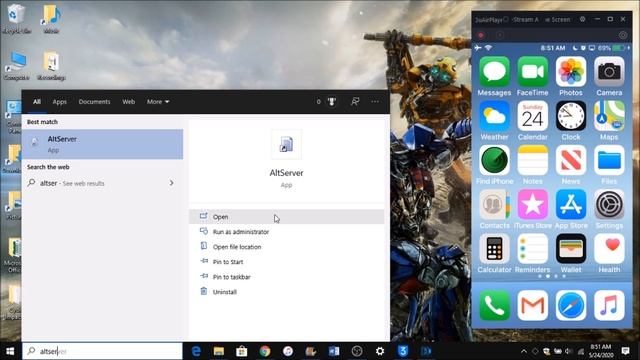
Task: Launch the Calculator app
Action: pos(494,249)
